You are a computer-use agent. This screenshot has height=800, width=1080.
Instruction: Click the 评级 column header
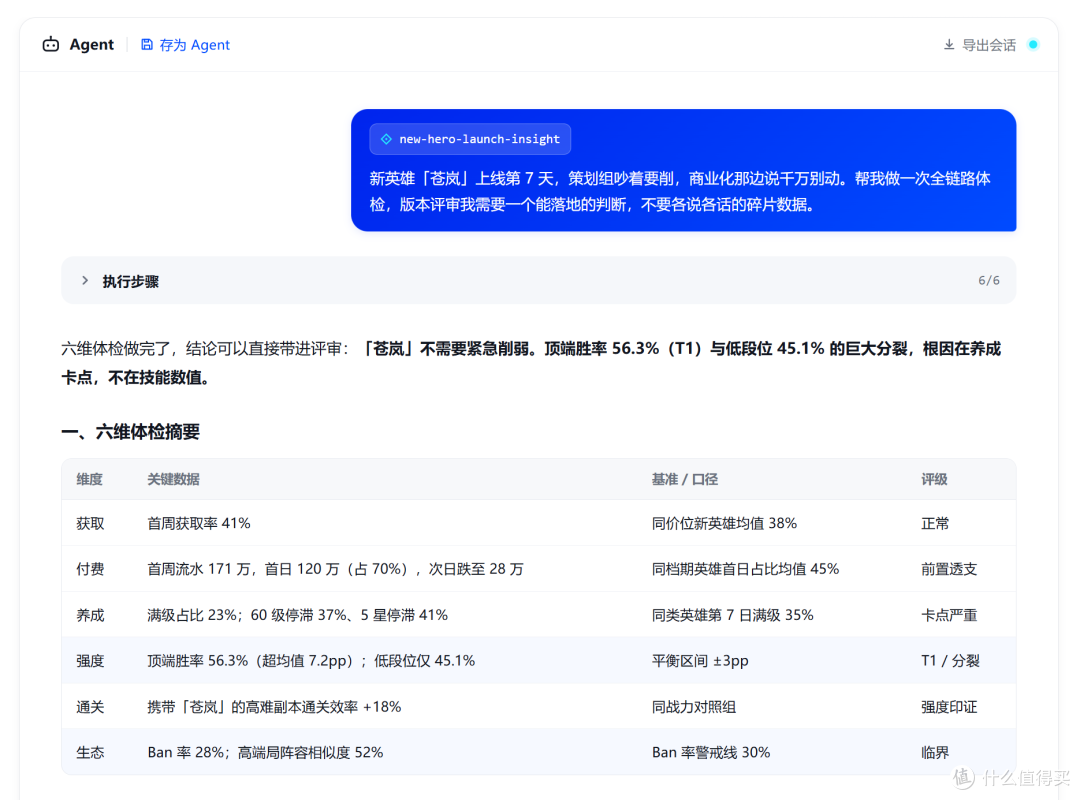point(935,479)
